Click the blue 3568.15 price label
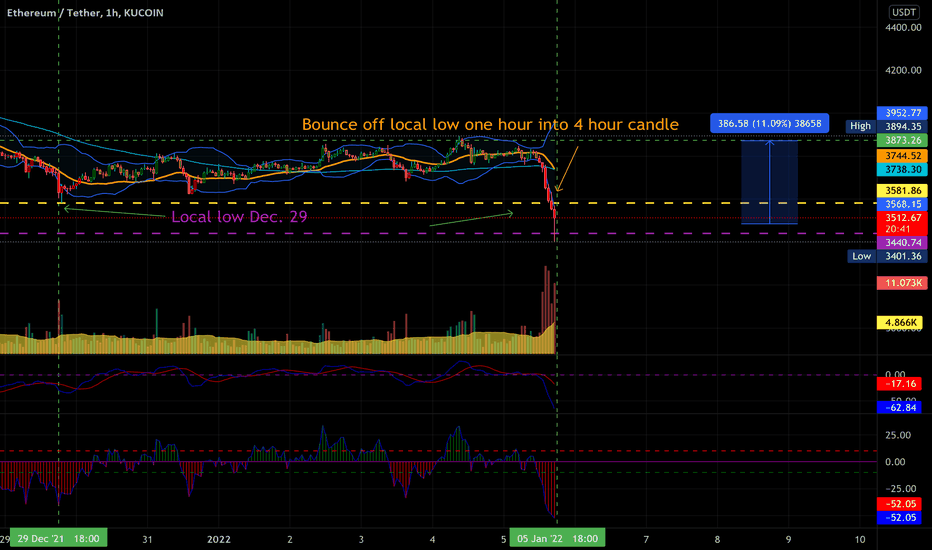932x550 pixels. coord(902,204)
